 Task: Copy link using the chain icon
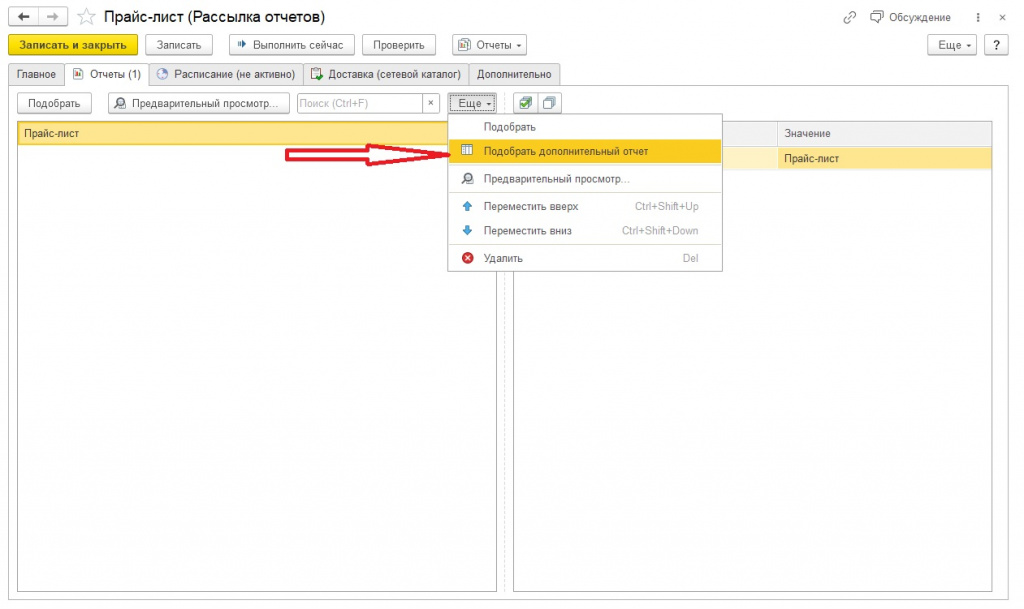pyautogui.click(x=849, y=18)
